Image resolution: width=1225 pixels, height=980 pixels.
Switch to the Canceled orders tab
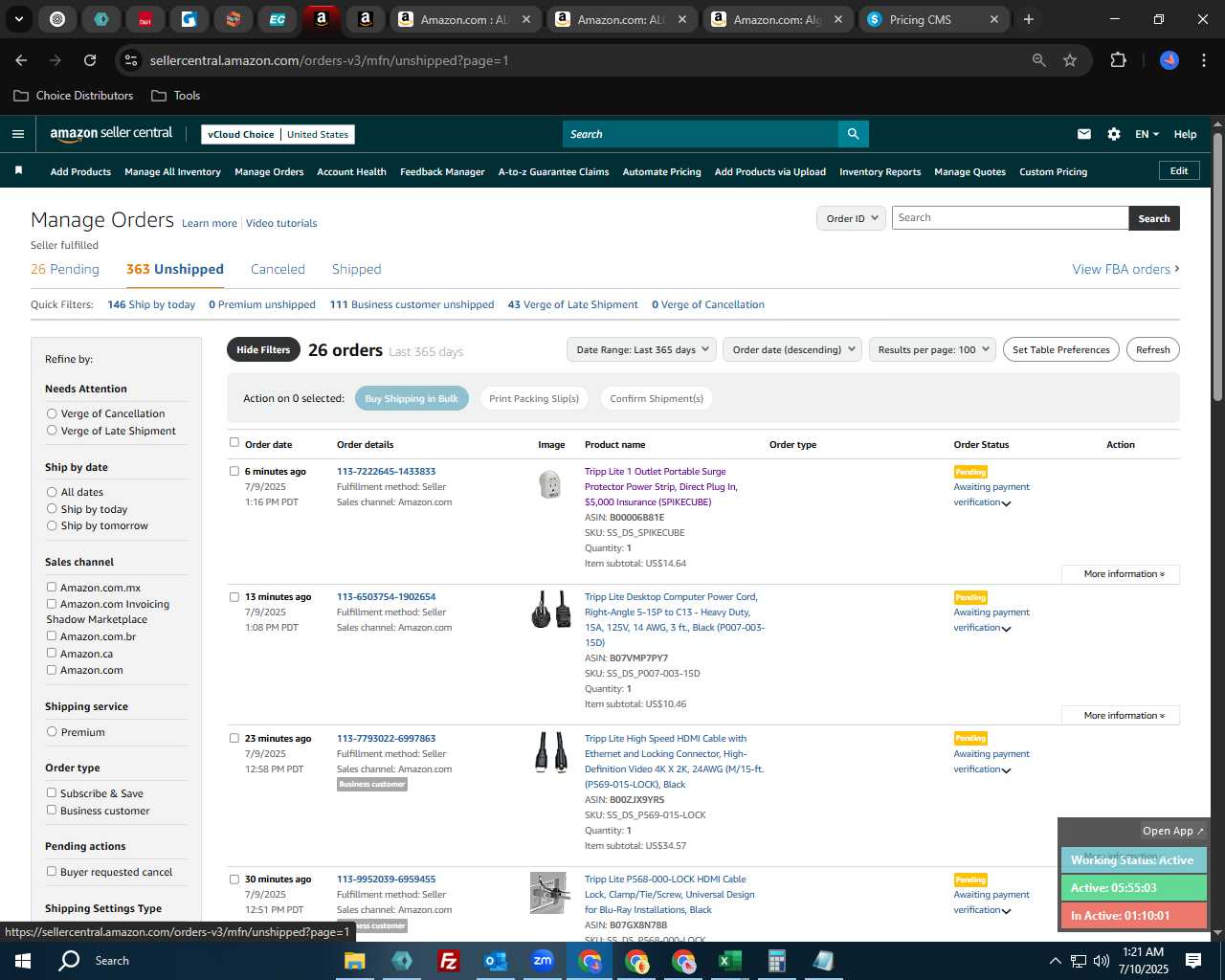pyautogui.click(x=278, y=269)
